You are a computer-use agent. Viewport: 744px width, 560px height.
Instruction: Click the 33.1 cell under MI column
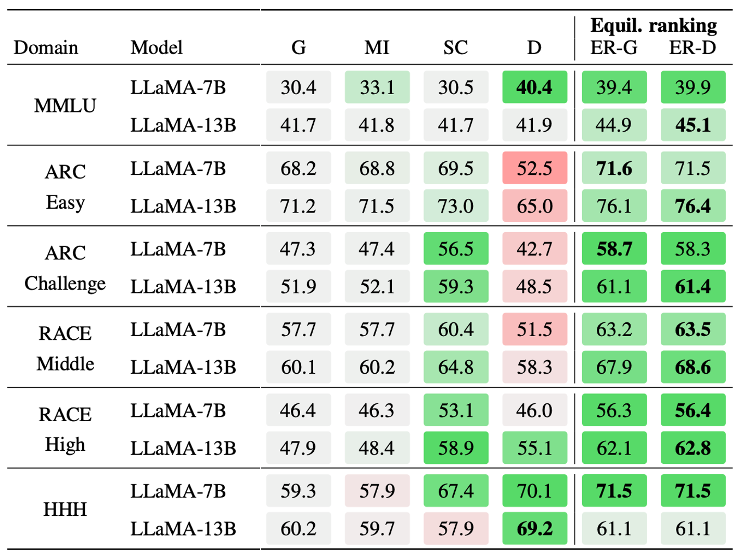click(x=377, y=88)
